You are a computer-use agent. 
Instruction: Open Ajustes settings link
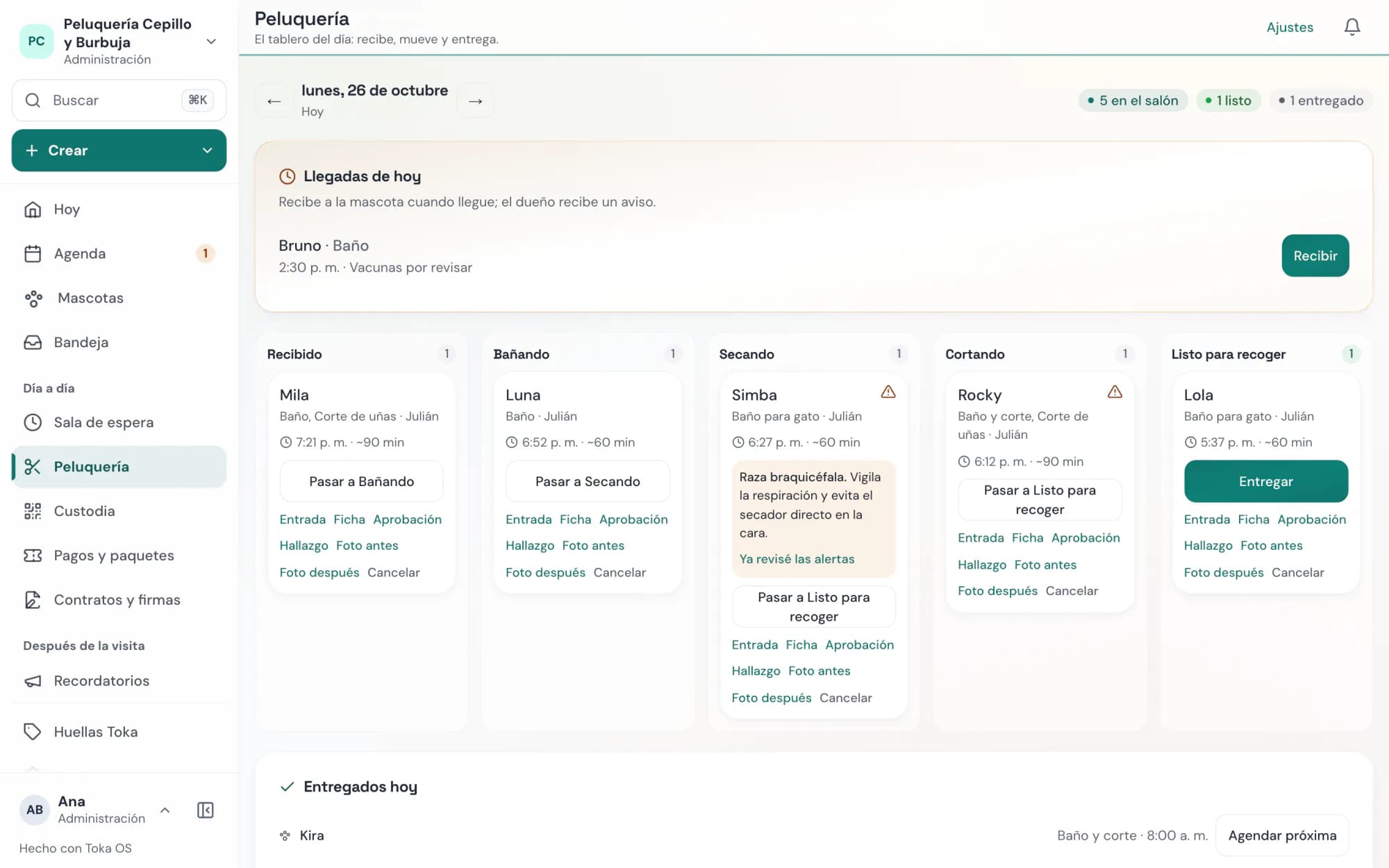click(x=1290, y=27)
